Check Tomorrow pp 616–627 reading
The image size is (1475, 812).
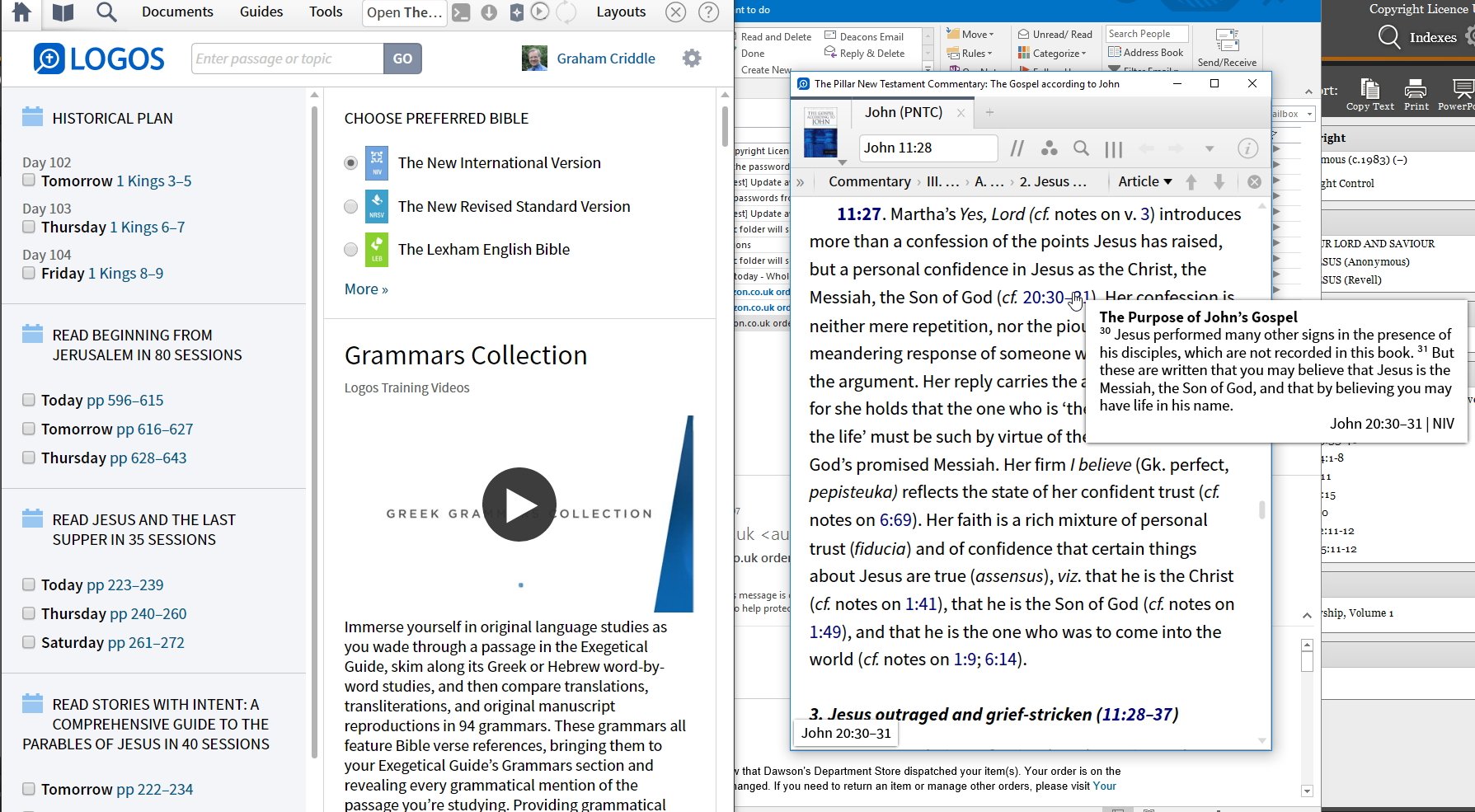[x=29, y=429]
